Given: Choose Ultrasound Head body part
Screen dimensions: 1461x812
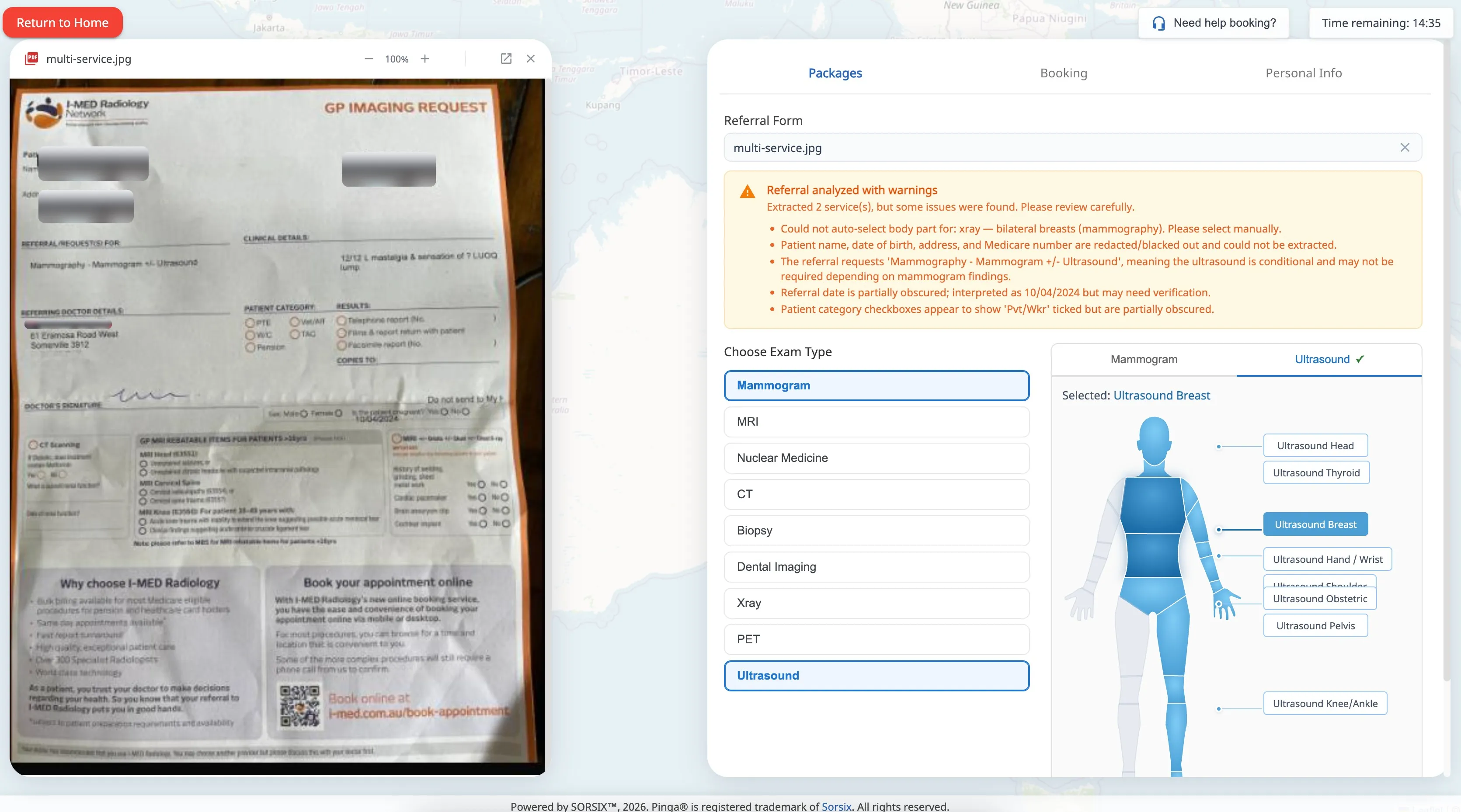Looking at the screenshot, I should (x=1315, y=446).
